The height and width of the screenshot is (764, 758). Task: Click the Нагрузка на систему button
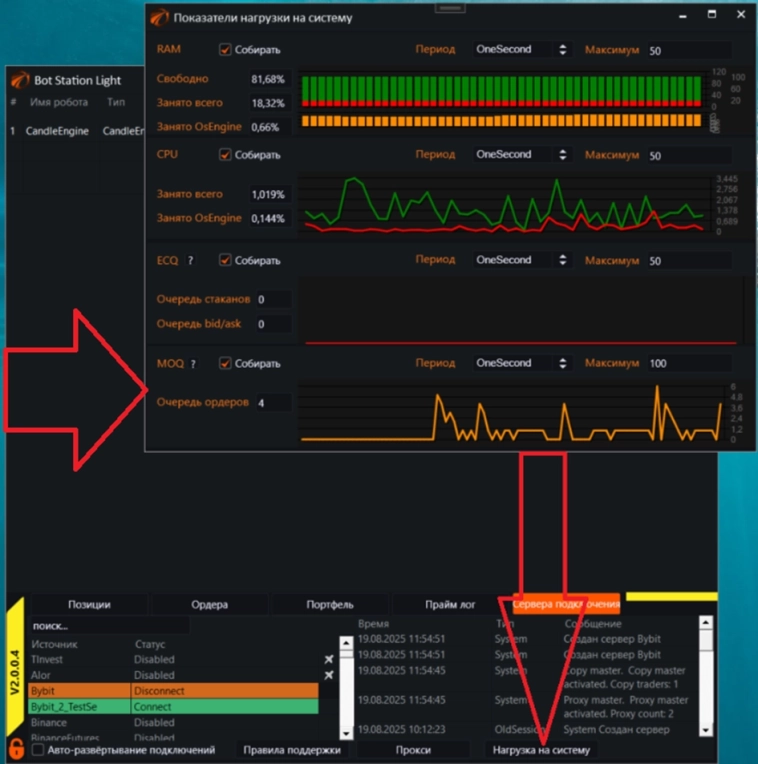tap(541, 750)
